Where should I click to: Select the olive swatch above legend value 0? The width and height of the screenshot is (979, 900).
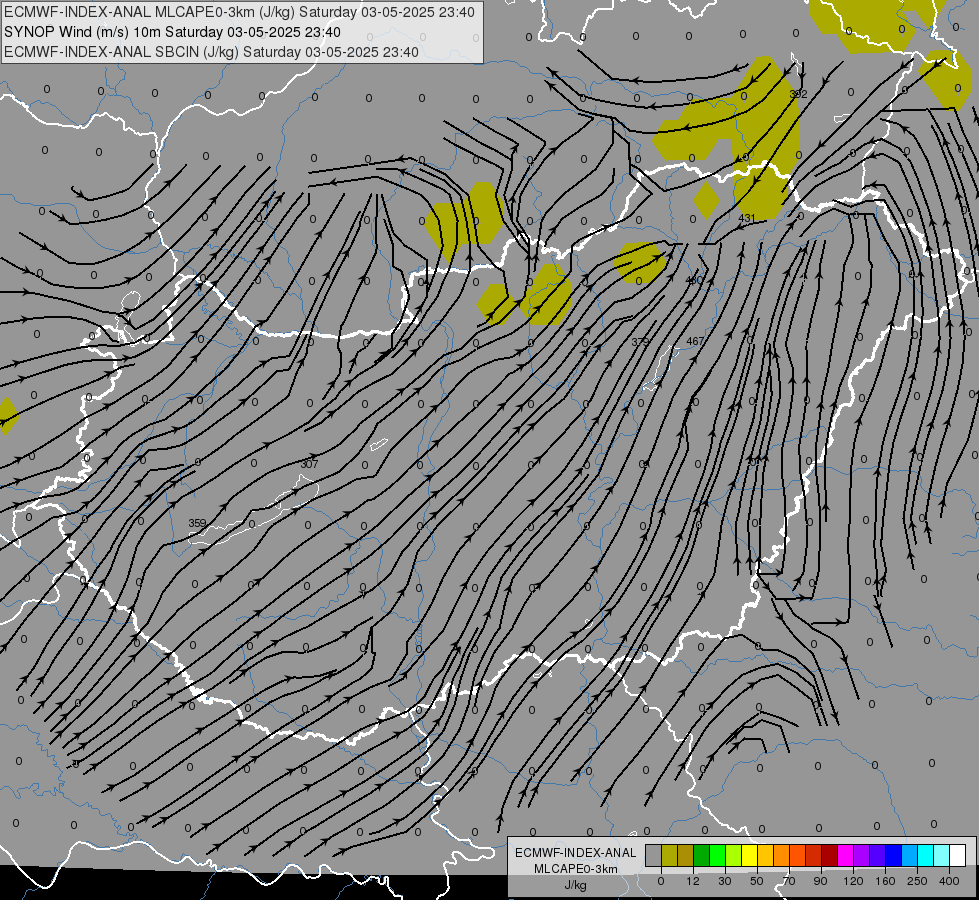[x=669, y=855]
